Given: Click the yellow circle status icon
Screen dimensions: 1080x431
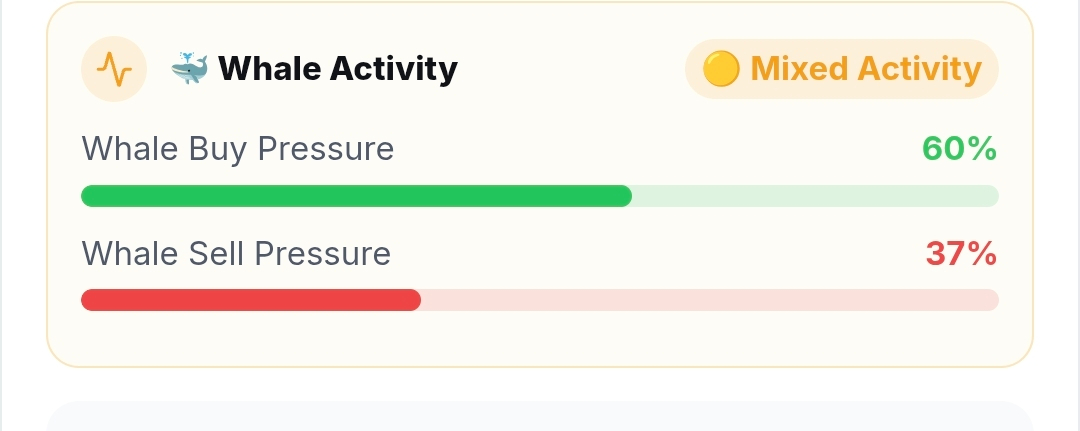Looking at the screenshot, I should 720,69.
